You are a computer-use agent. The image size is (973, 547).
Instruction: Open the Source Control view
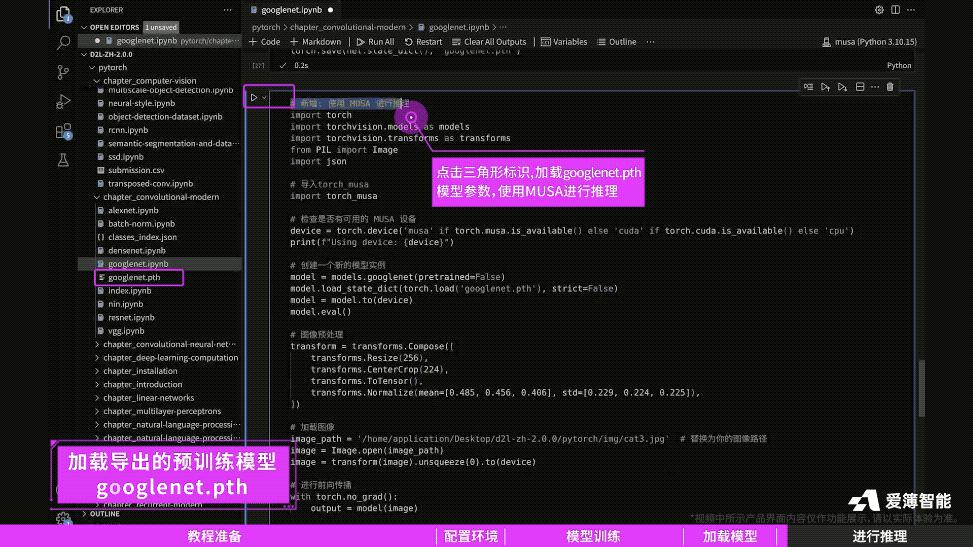point(63,72)
